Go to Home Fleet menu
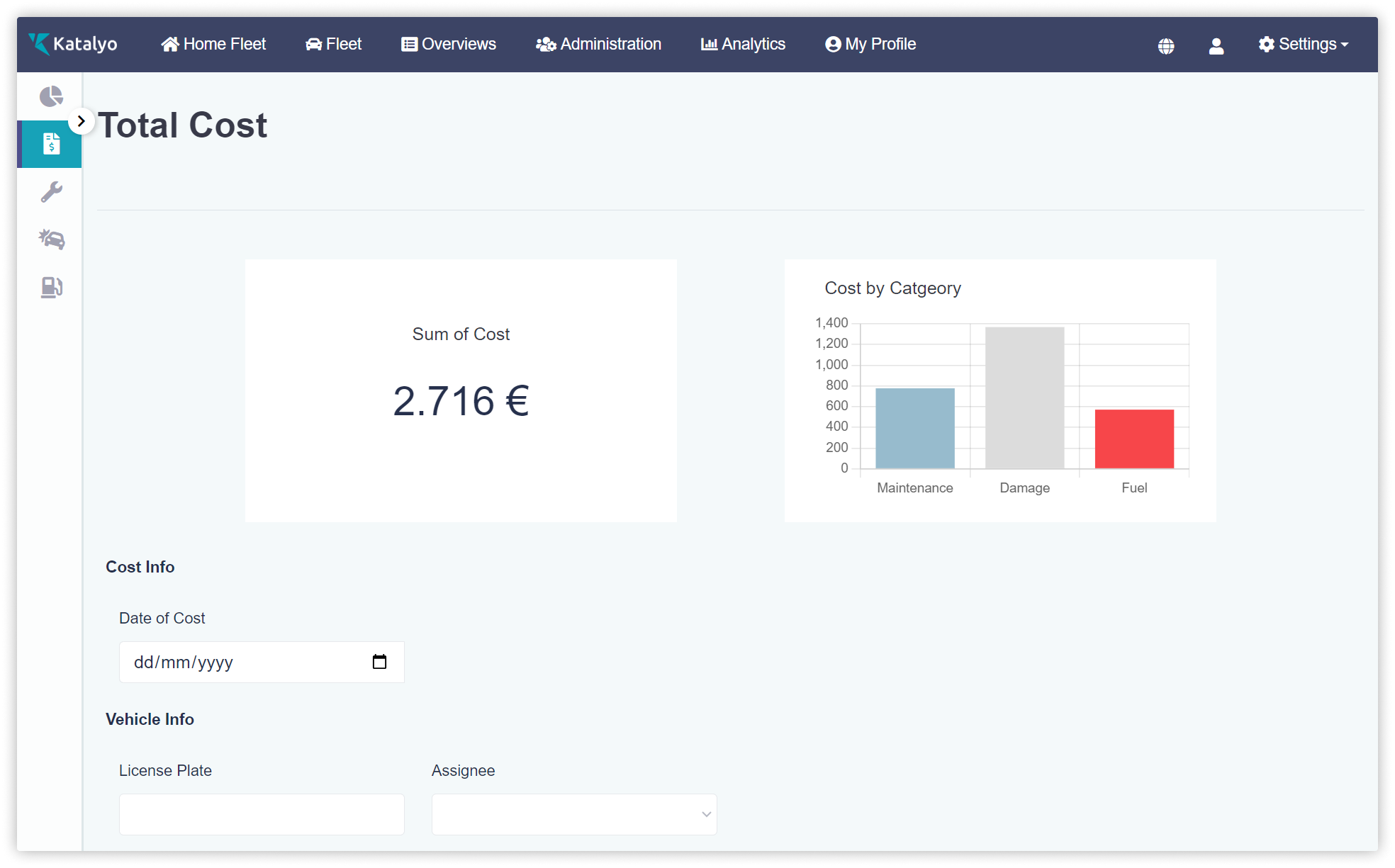The image size is (1395, 868). (213, 44)
